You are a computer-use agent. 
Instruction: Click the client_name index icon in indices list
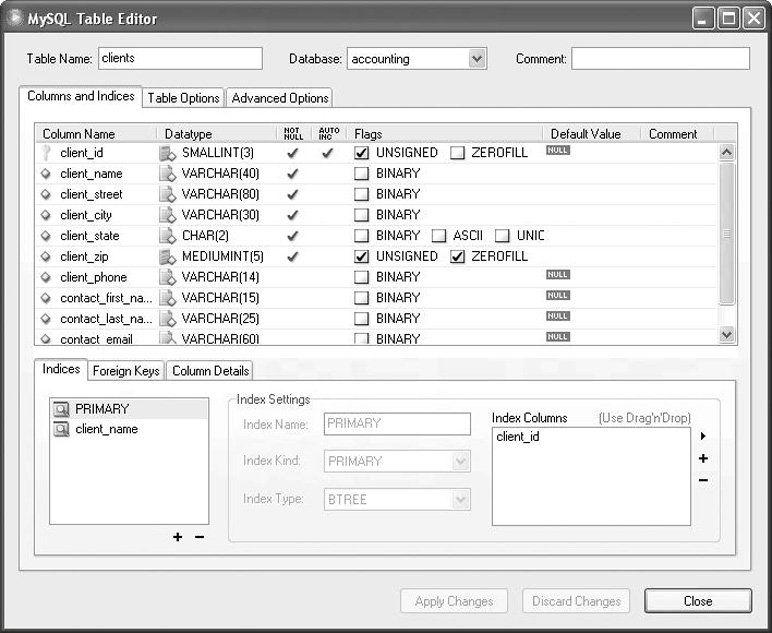click(x=62, y=429)
